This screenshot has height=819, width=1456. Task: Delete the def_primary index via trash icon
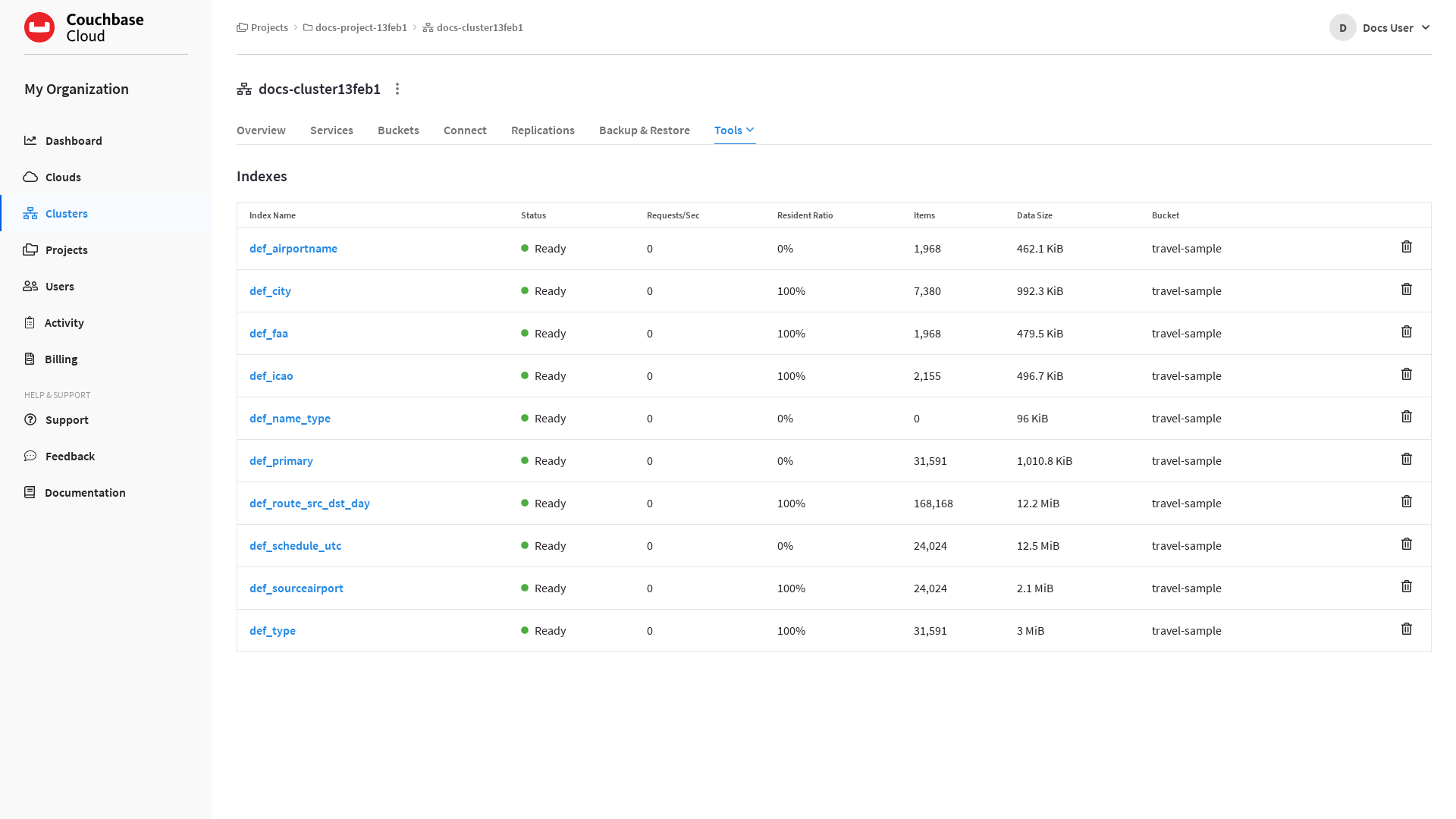tap(1407, 459)
